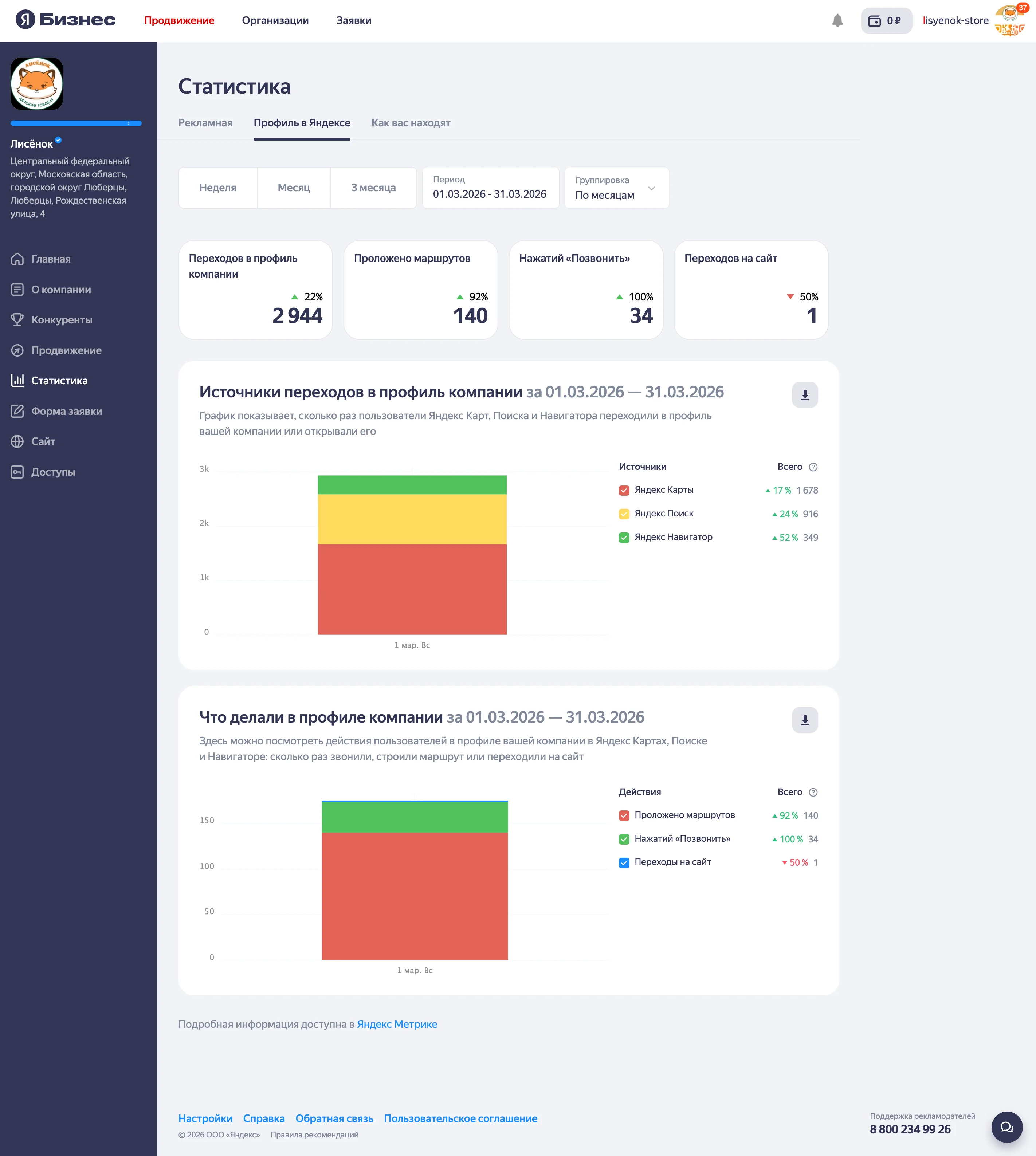
Task: Select the Месяц period button
Action: [x=294, y=188]
